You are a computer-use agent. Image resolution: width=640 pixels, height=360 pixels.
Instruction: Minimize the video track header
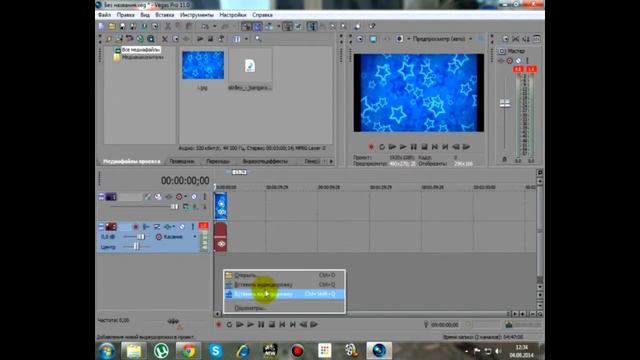point(101,197)
